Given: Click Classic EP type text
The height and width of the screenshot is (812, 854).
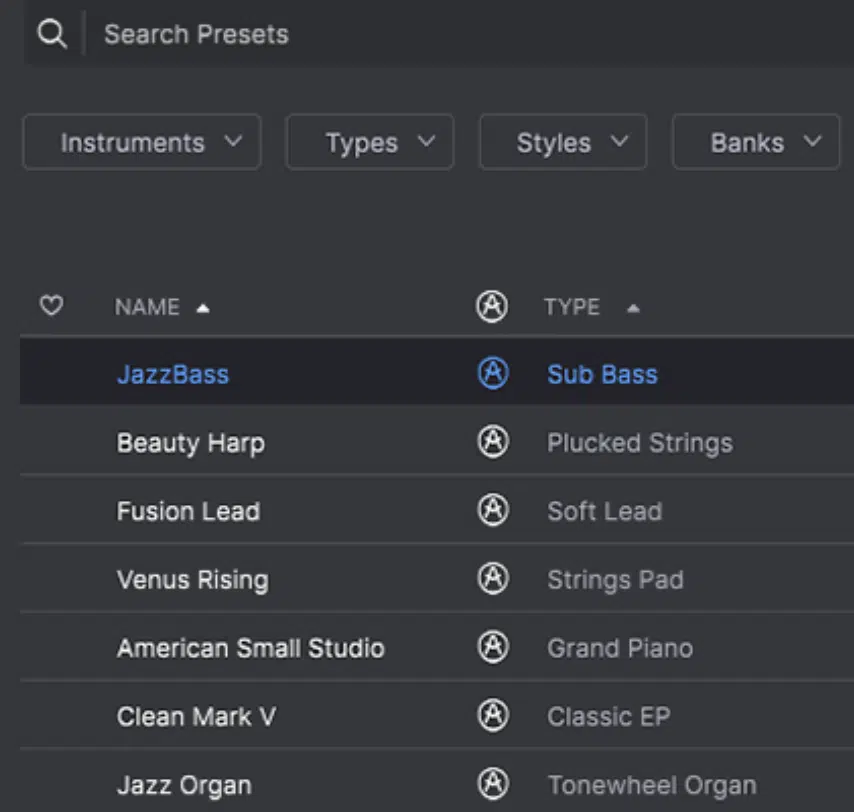Looking at the screenshot, I should click(609, 717).
